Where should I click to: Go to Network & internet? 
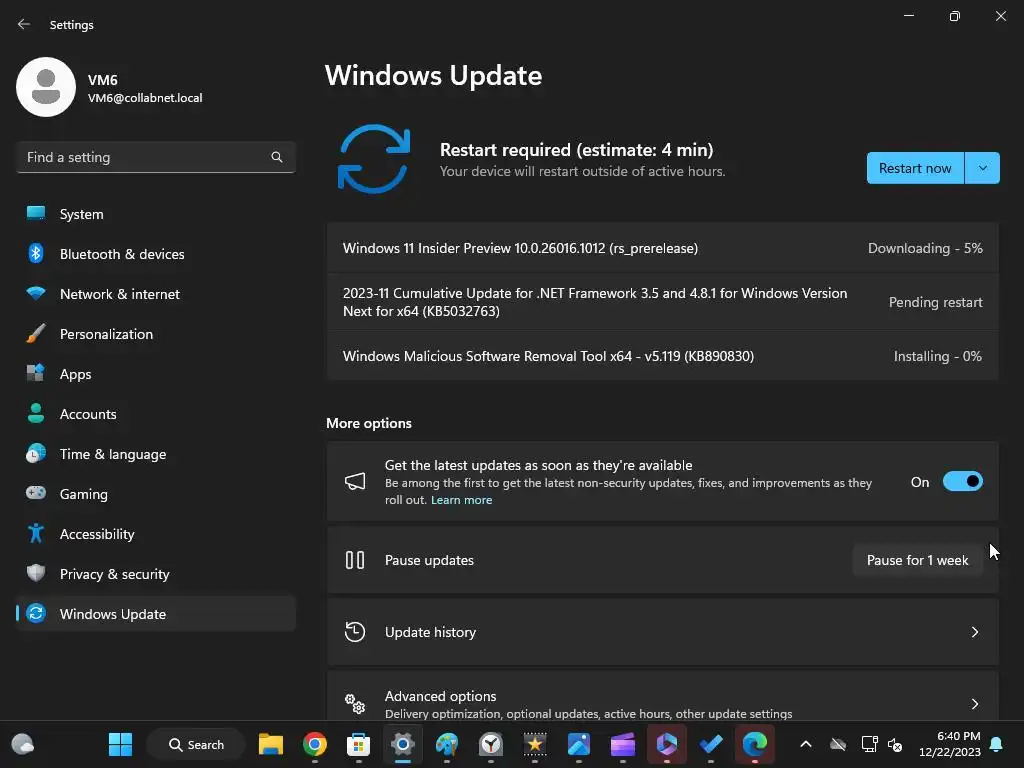click(x=155, y=294)
